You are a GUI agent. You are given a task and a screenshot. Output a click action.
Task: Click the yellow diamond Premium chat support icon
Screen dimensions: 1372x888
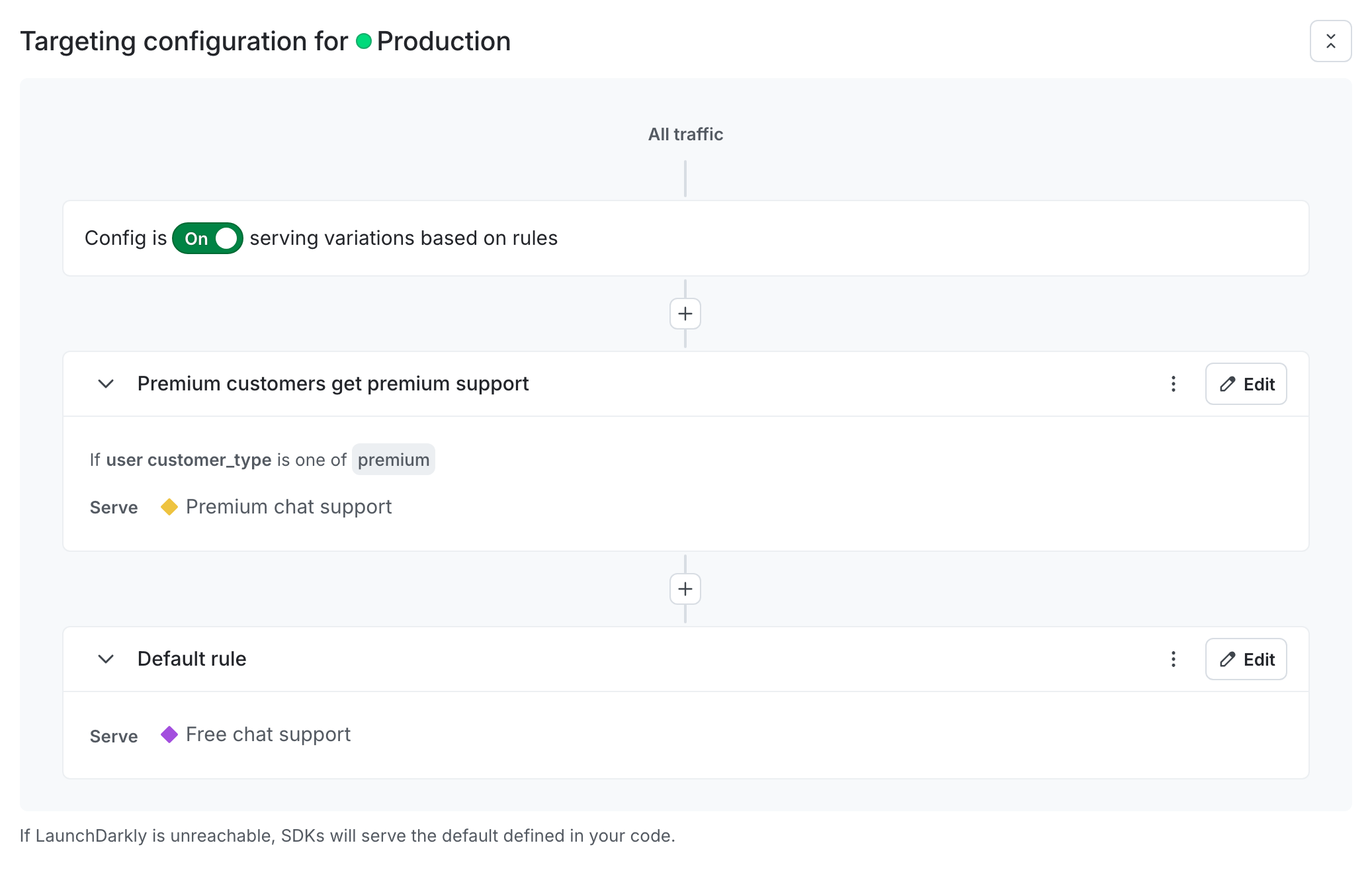click(x=169, y=507)
